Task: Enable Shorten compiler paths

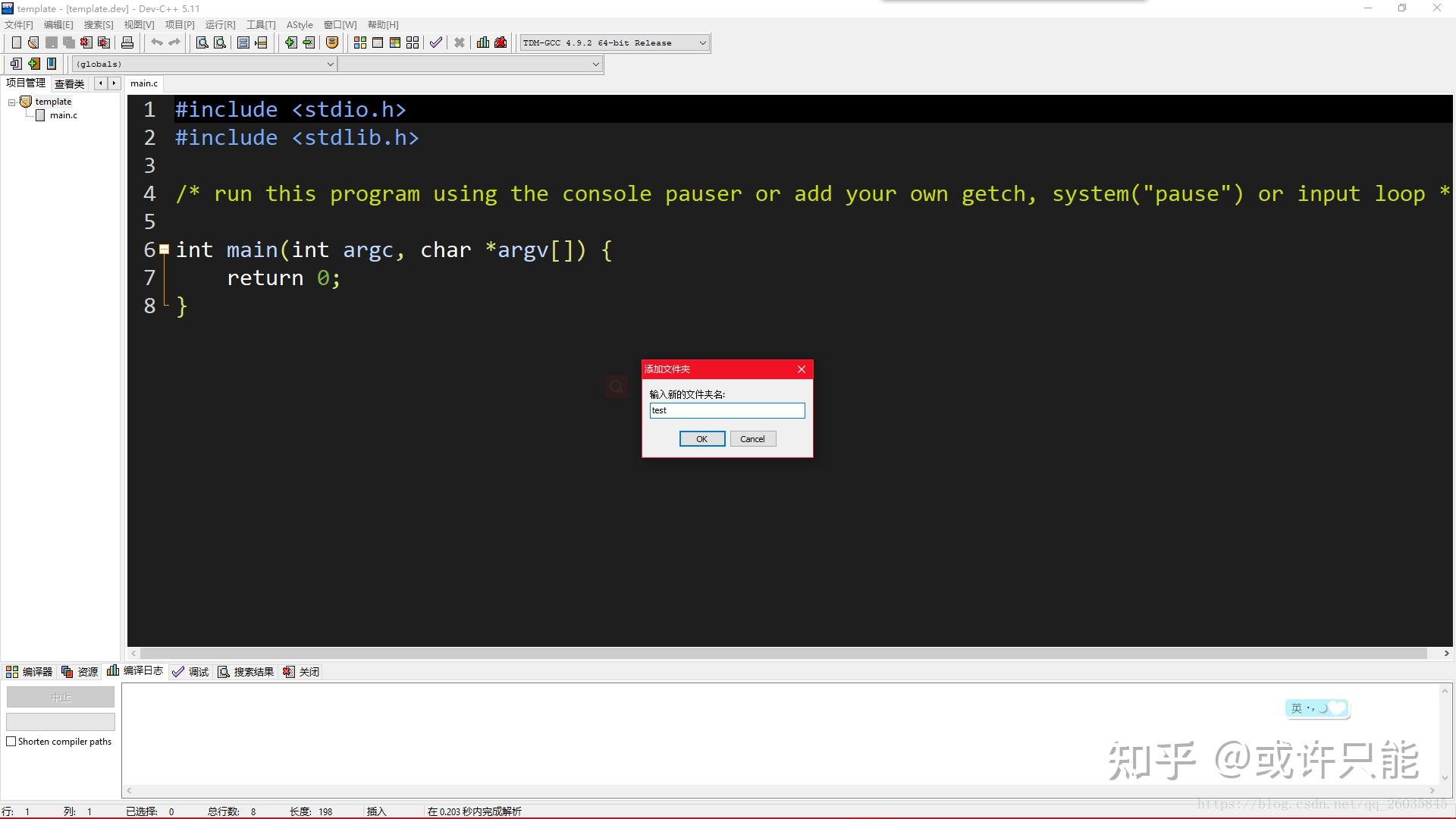Action: click(x=12, y=742)
